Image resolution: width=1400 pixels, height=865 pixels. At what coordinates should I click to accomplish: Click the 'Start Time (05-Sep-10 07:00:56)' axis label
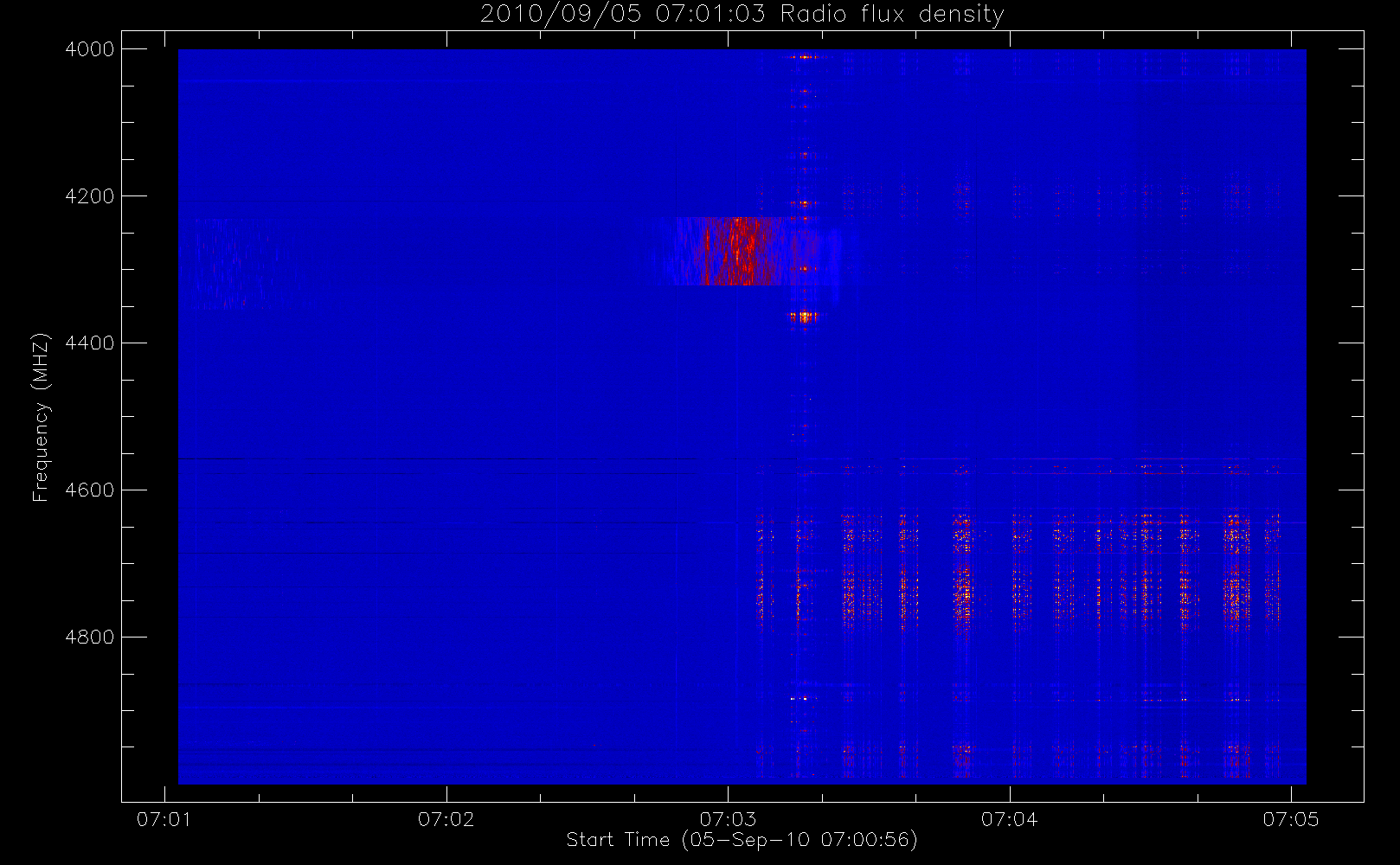tap(742, 840)
